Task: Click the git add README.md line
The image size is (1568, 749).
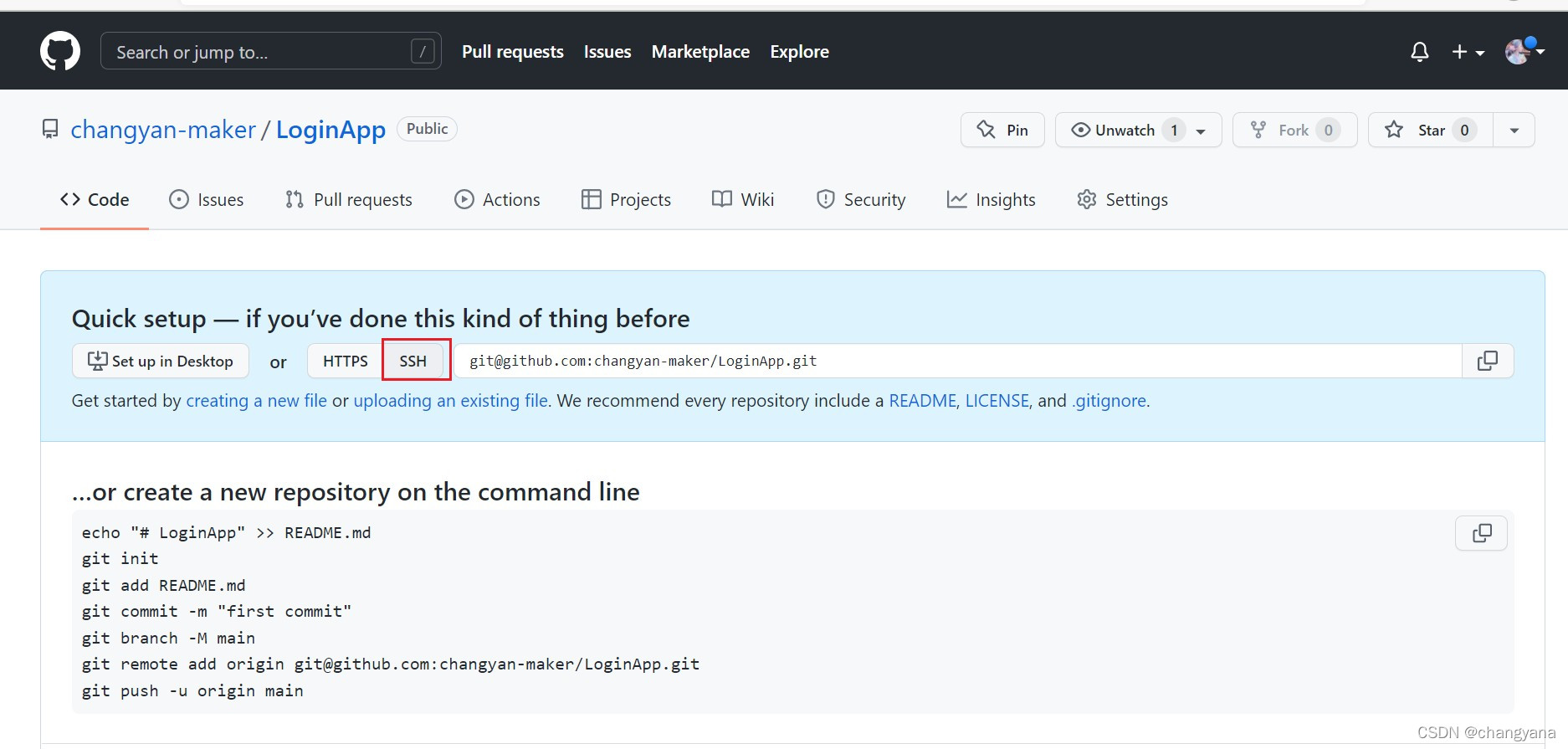Action: point(164,586)
